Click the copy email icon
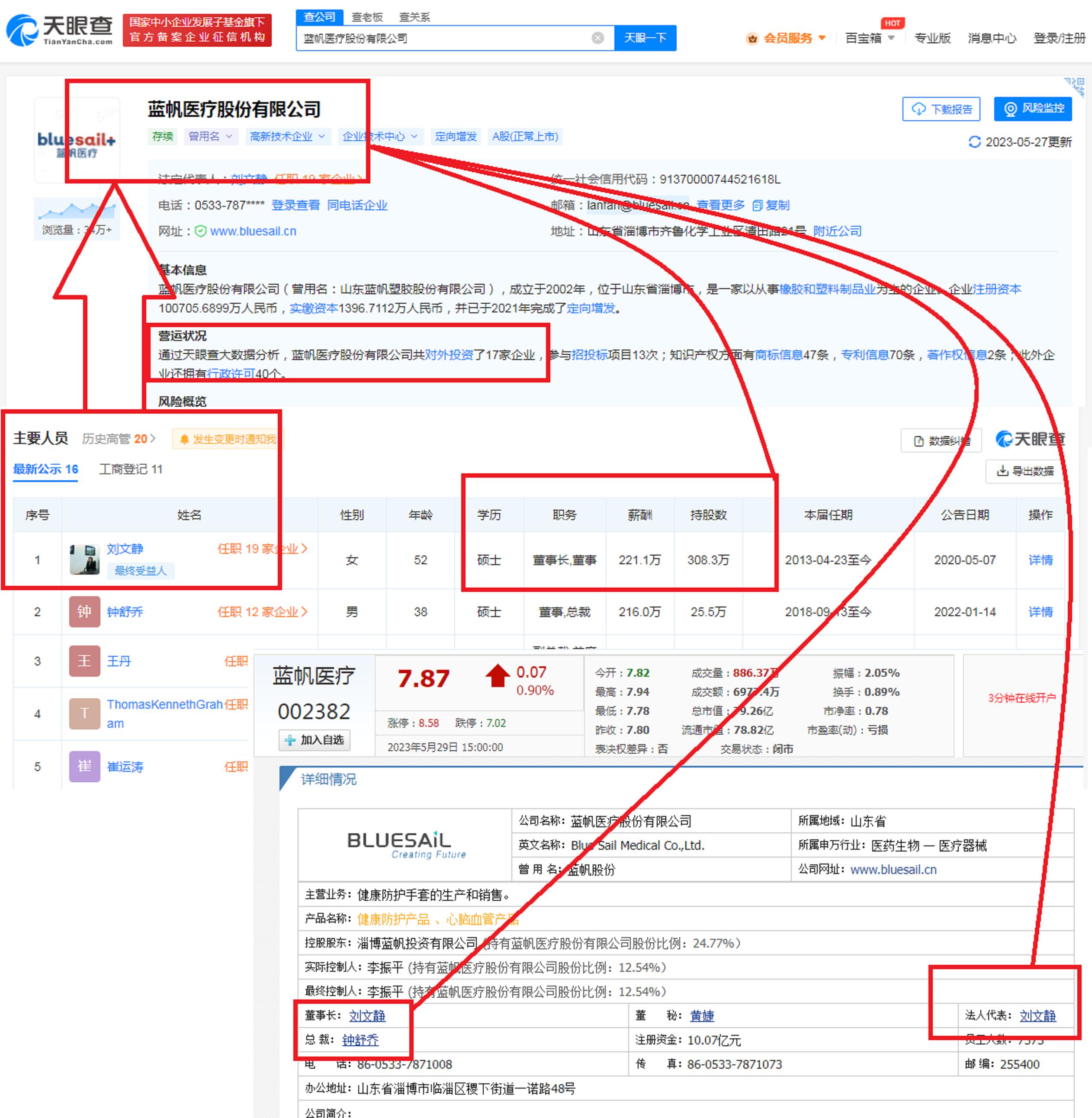1092x1118 pixels. click(x=757, y=206)
